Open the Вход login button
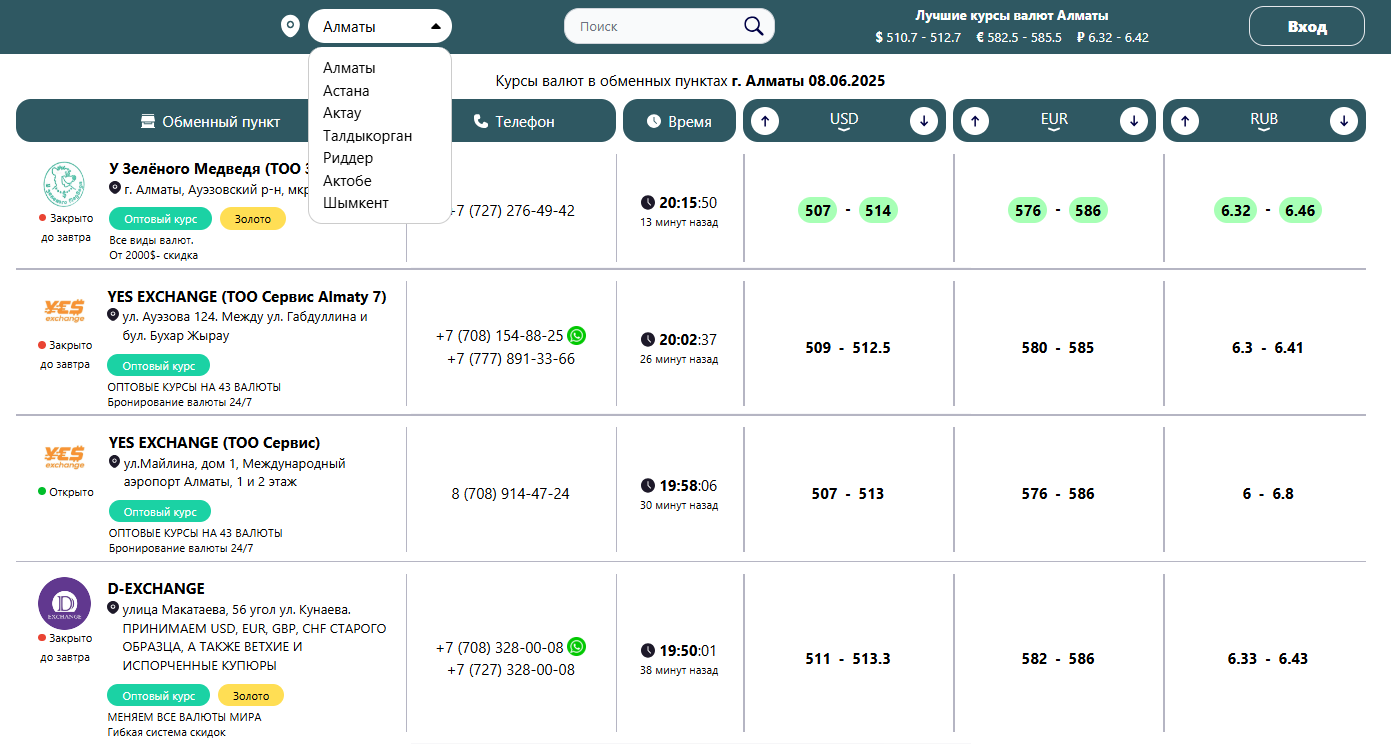1391x744 pixels. pyautogui.click(x=1307, y=27)
